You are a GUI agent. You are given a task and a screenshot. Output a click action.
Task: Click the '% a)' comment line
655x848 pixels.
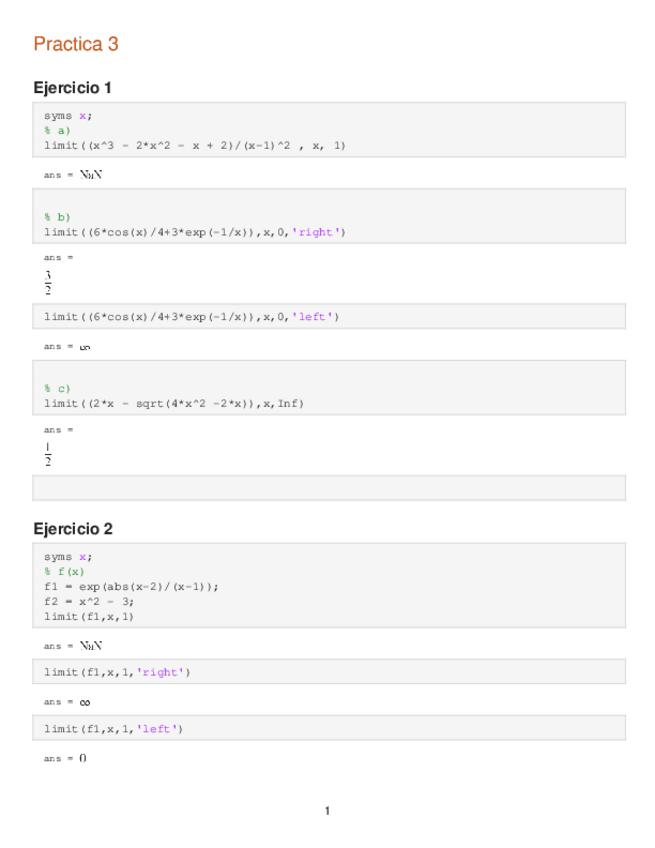point(57,130)
